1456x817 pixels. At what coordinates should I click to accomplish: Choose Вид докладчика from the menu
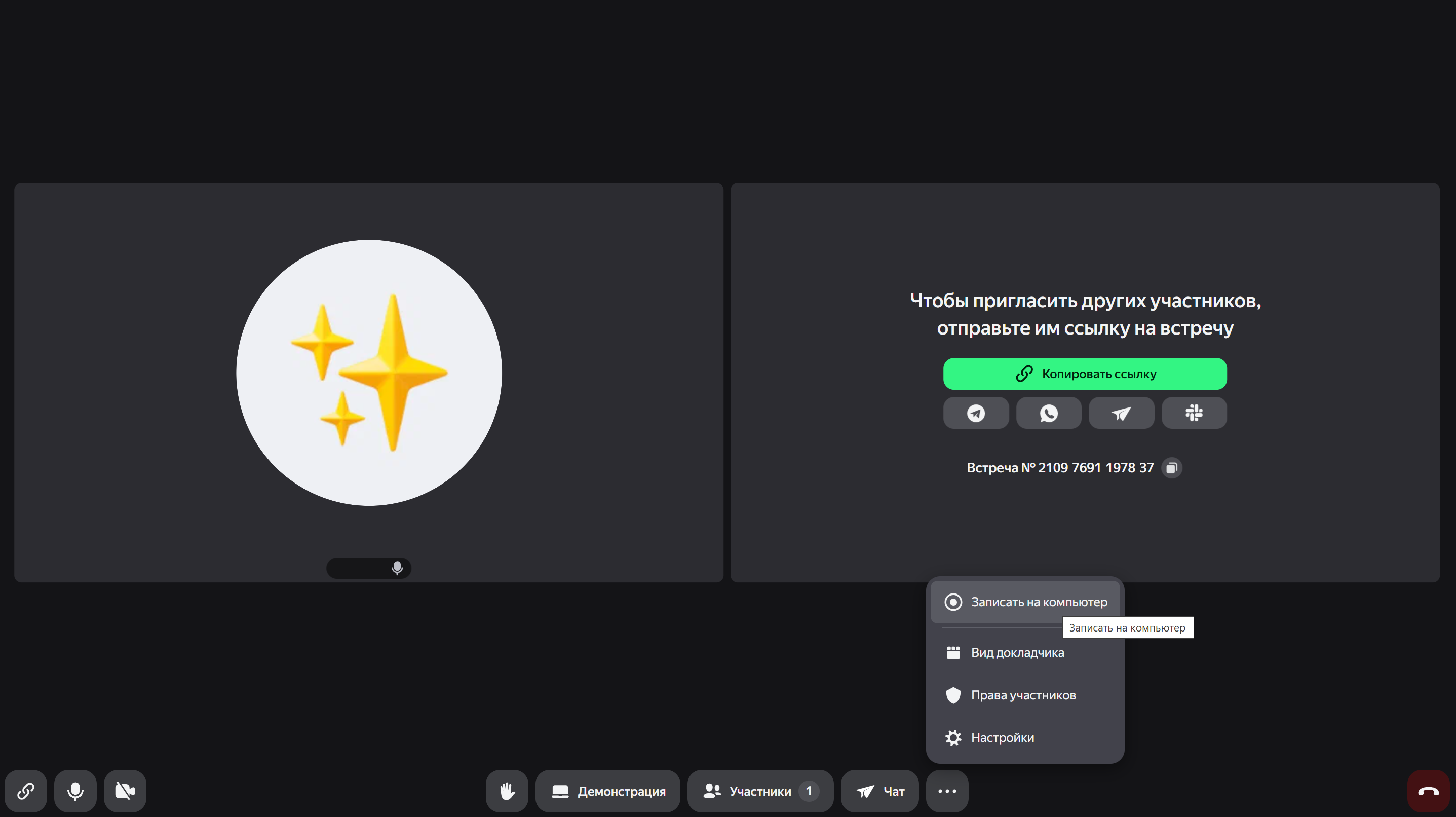click(x=1017, y=652)
